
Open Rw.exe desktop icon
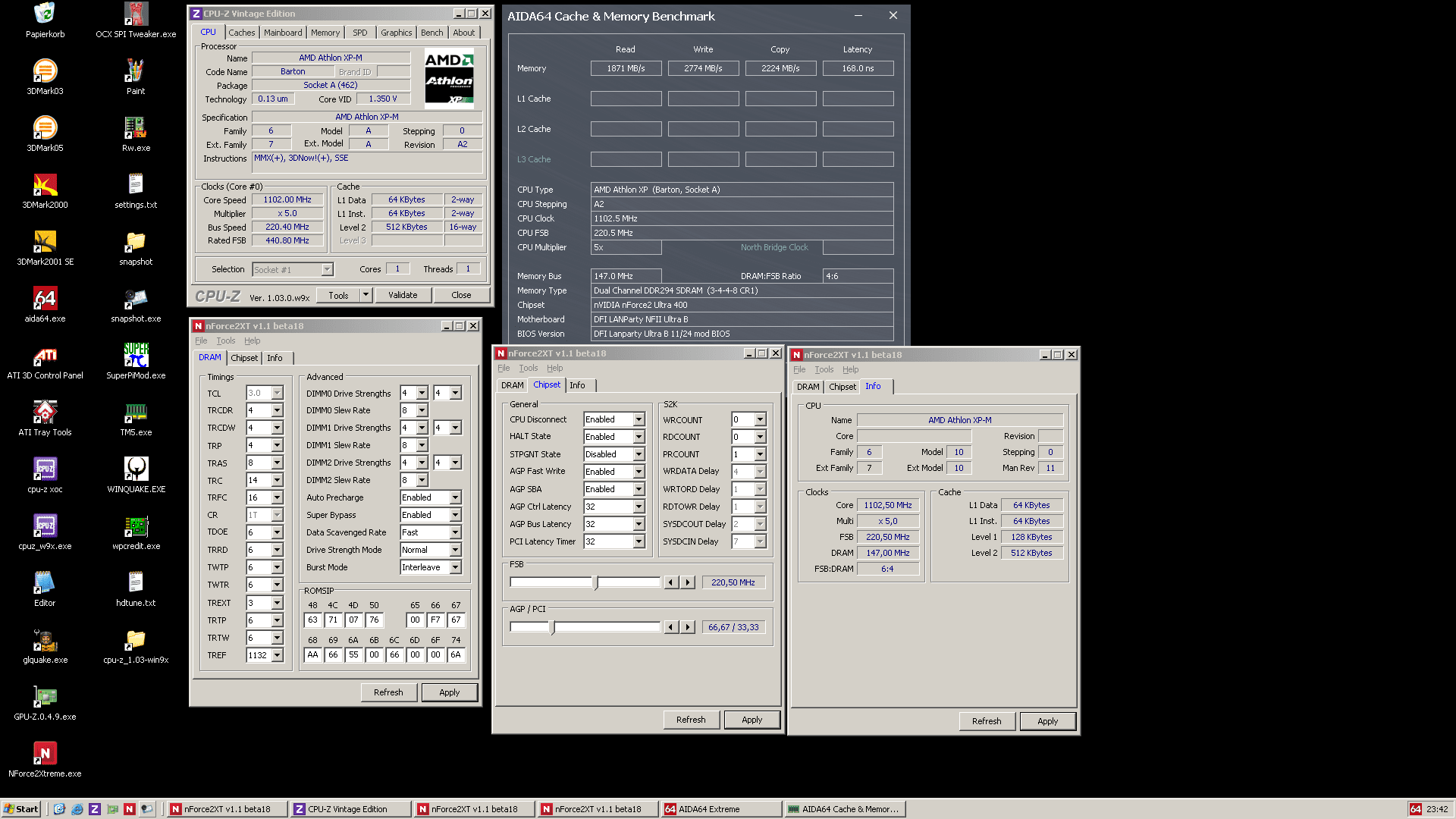(x=136, y=134)
